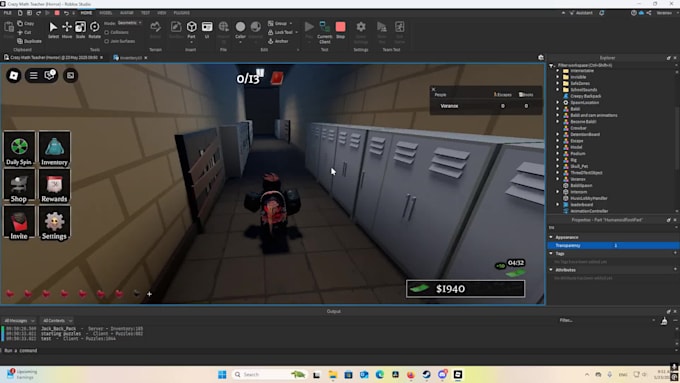
Task: Click the Transparency property value field
Action: point(646,246)
